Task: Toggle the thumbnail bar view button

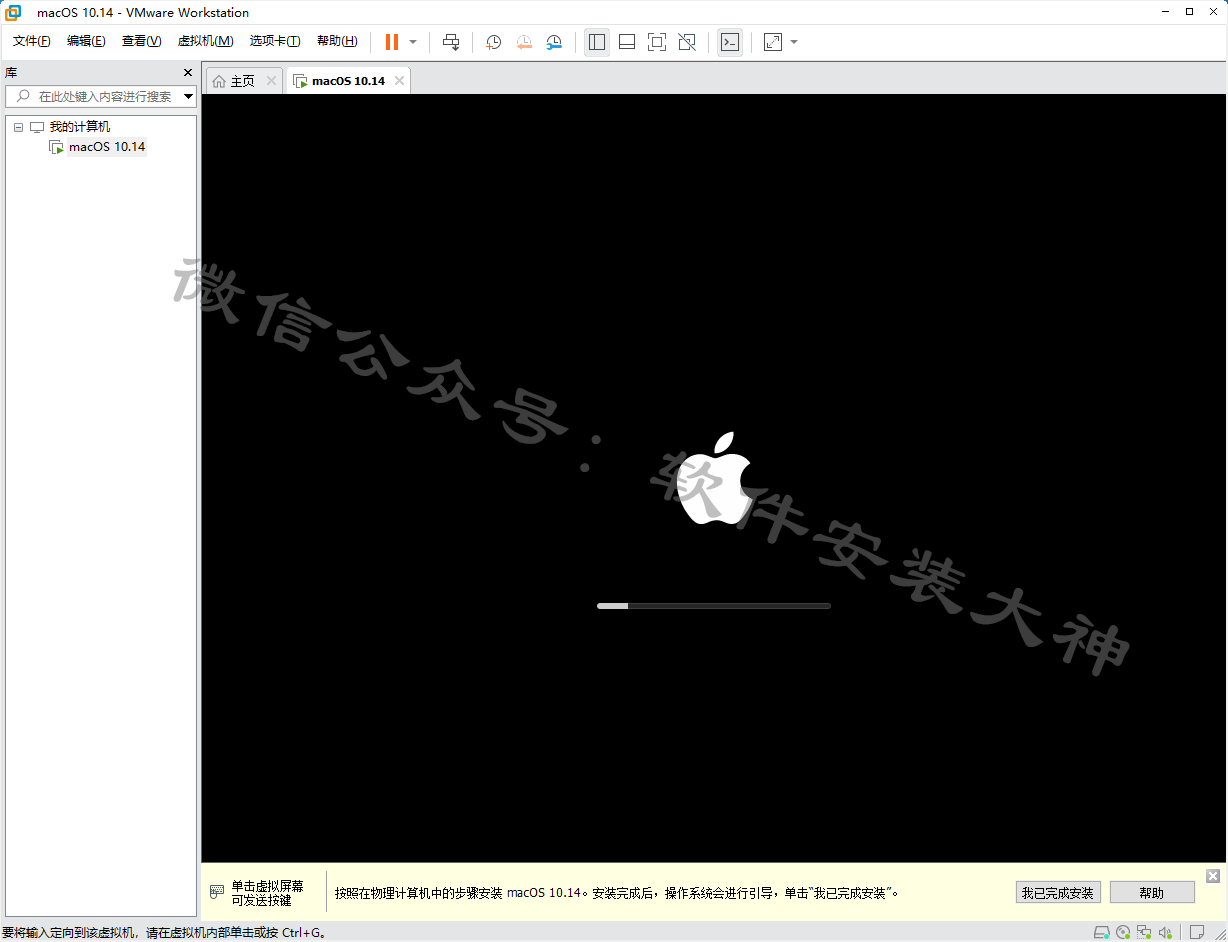Action: (627, 42)
